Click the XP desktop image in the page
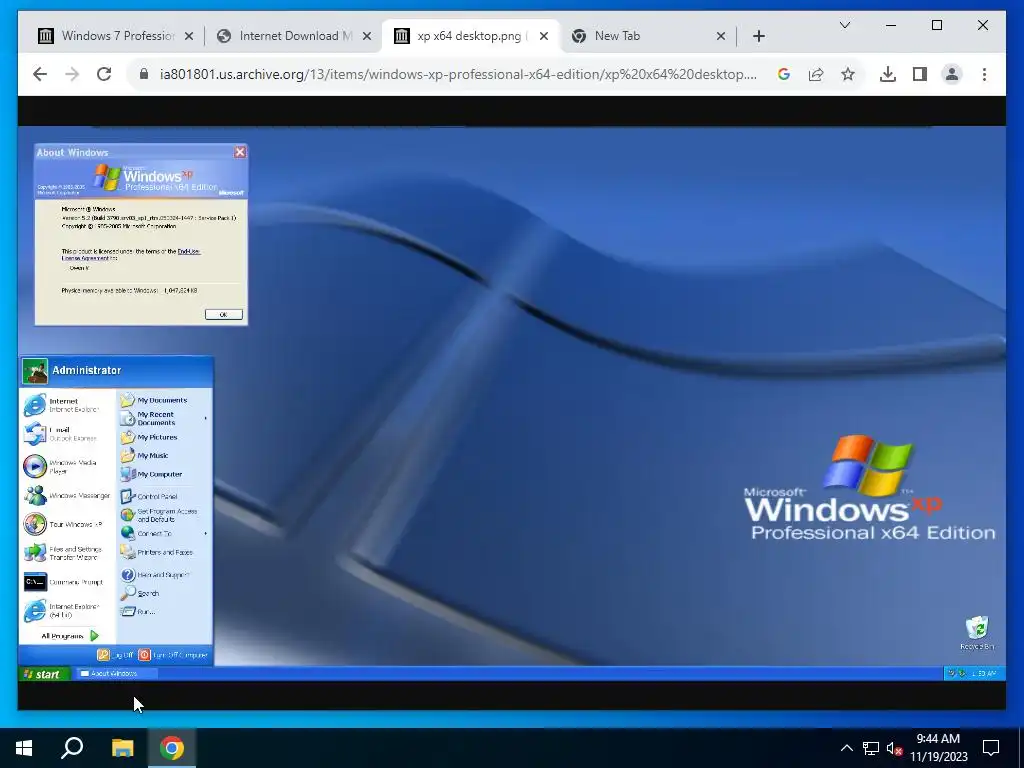 coord(511,403)
